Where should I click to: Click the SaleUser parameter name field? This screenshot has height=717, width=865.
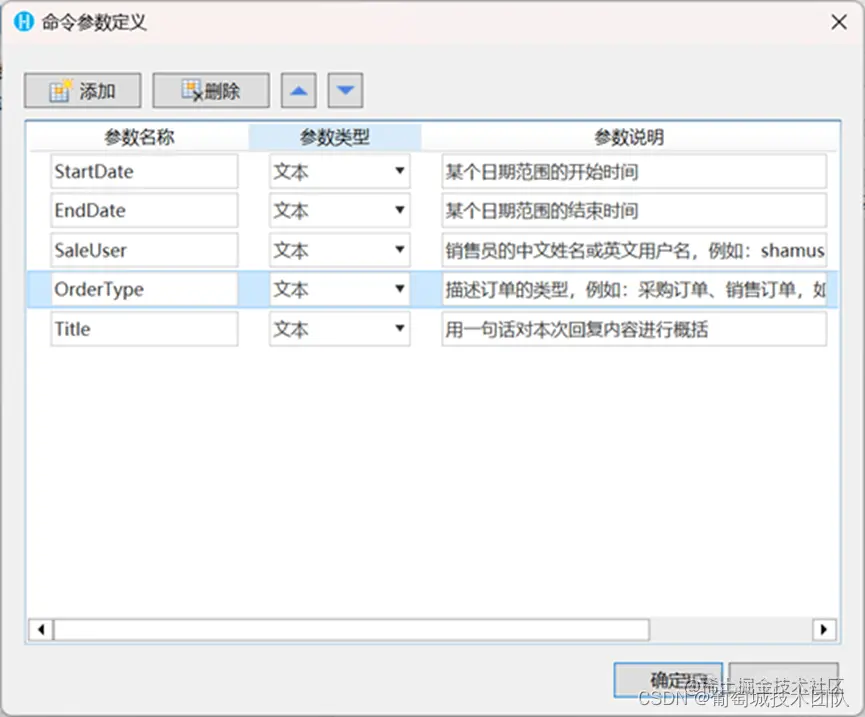(x=144, y=250)
